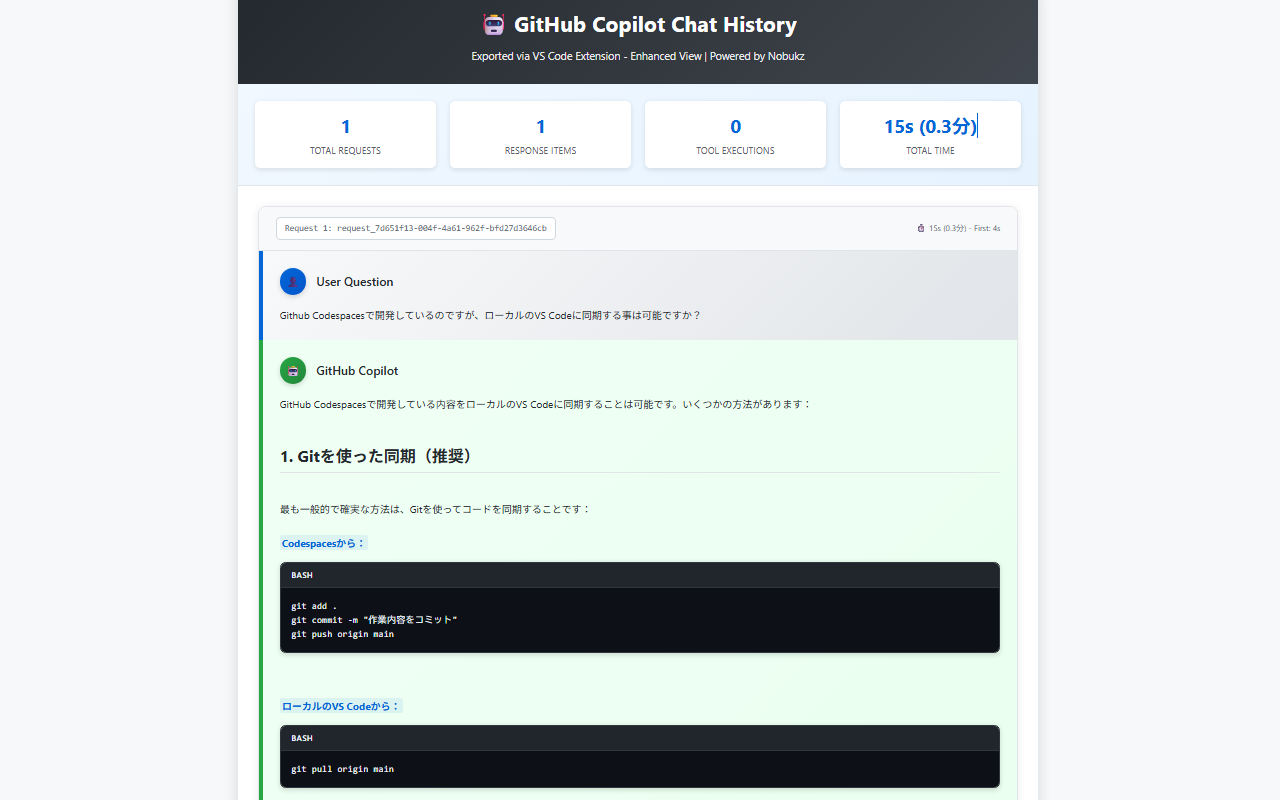The image size is (1280, 800).
Task: Click the ローカルのVS Codeから： label
Action: (341, 706)
